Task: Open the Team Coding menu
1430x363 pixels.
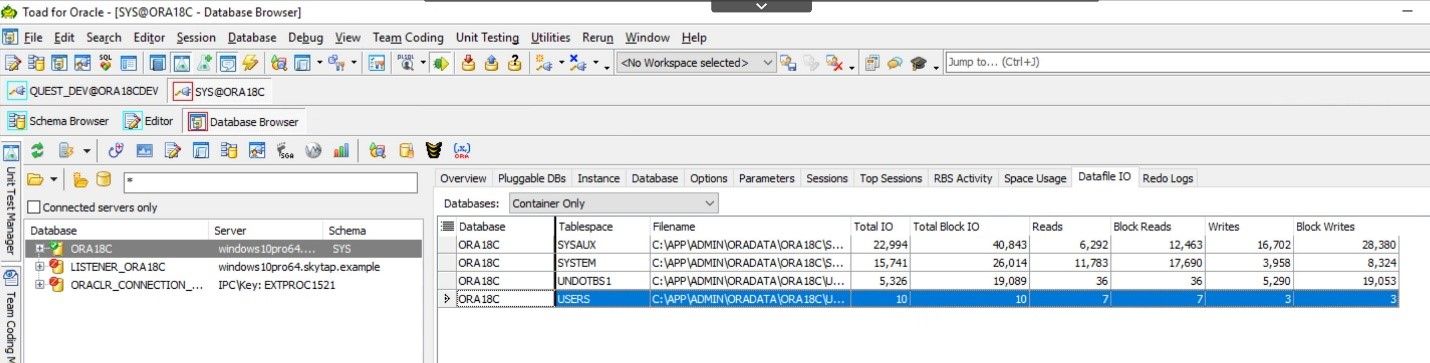Action: coord(408,37)
